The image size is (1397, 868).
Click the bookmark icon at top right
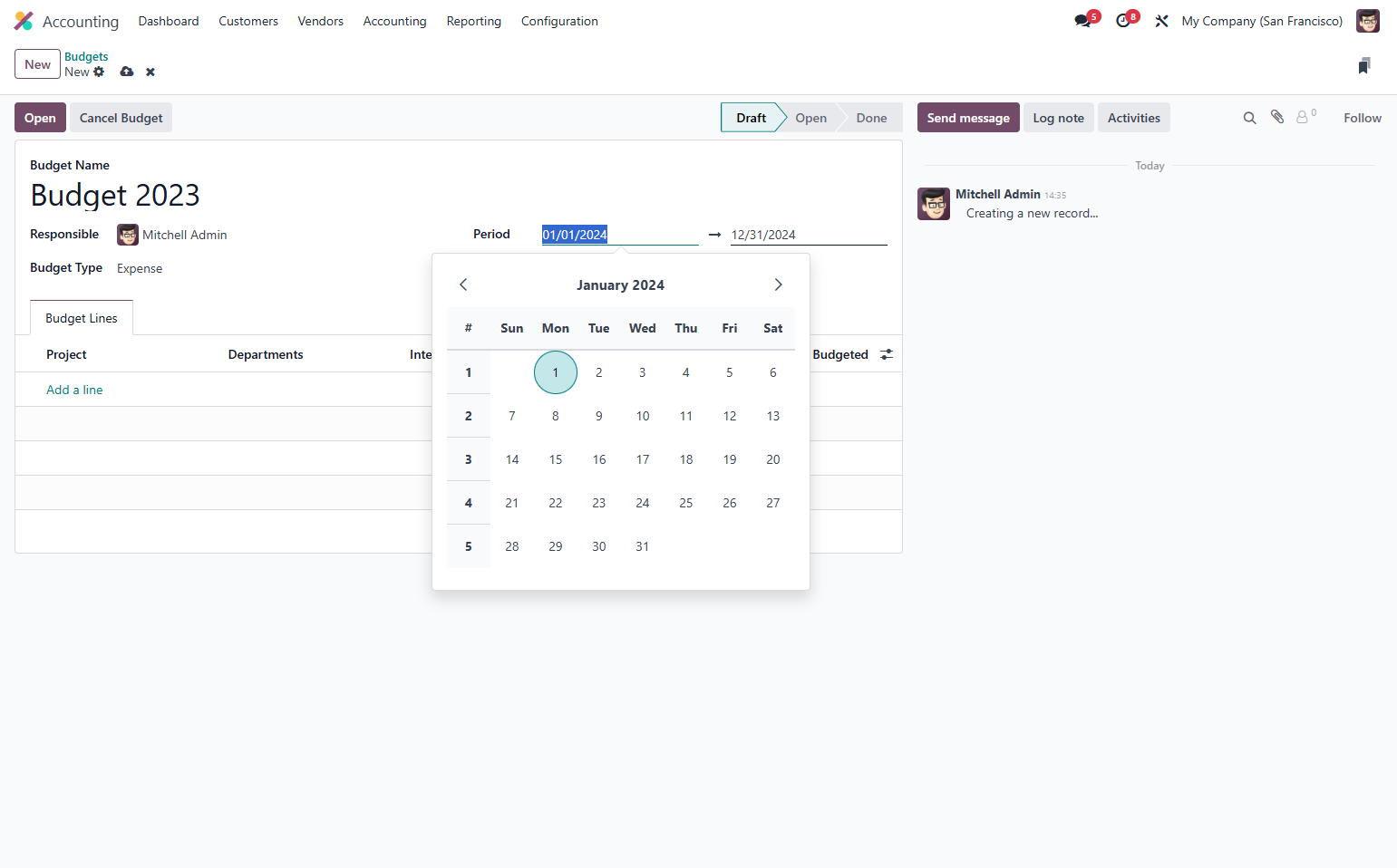point(1364,65)
